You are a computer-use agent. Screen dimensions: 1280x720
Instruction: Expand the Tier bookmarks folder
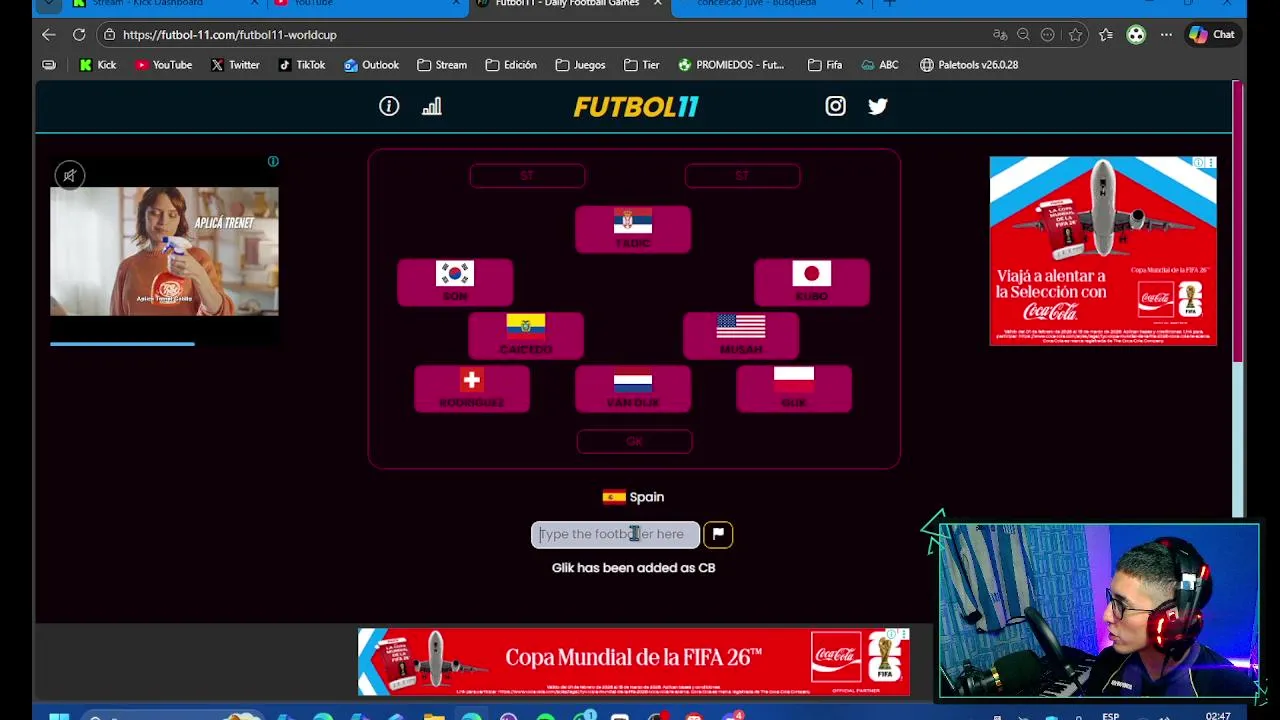641,65
